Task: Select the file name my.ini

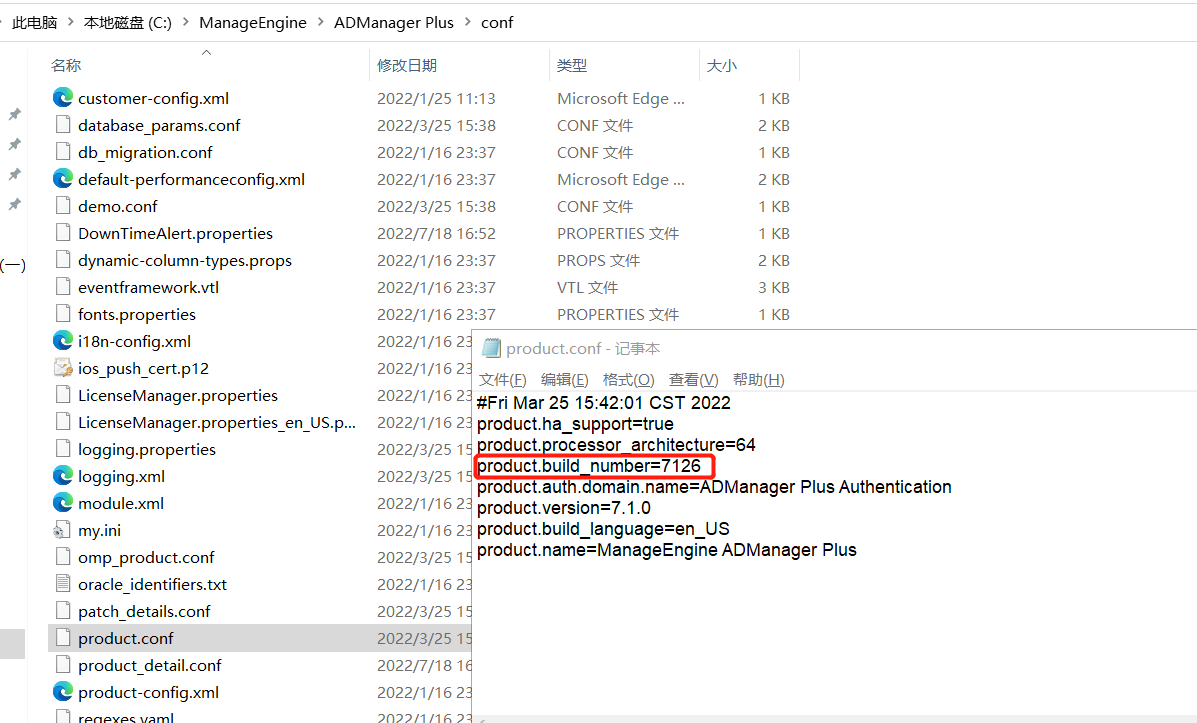Action: pos(99,530)
